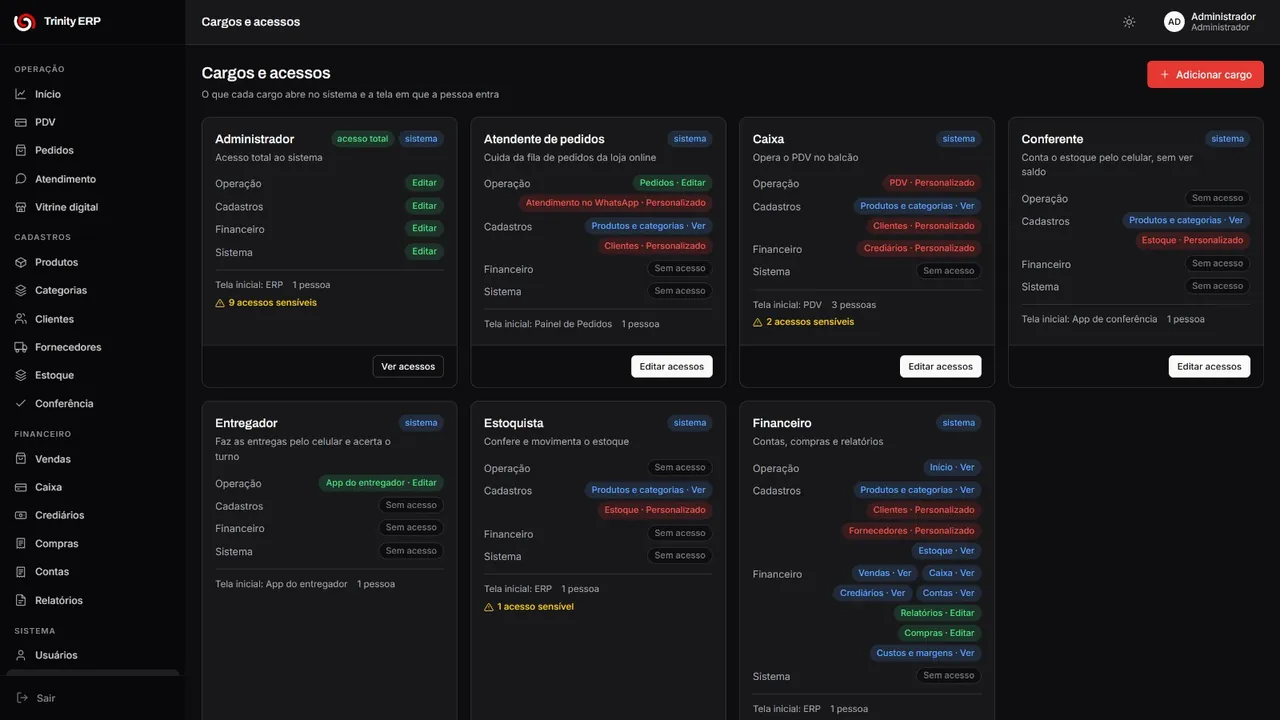Screen dimensions: 1280x720
Task: Click the Vitrine digital storefront icon
Action: click(21, 207)
